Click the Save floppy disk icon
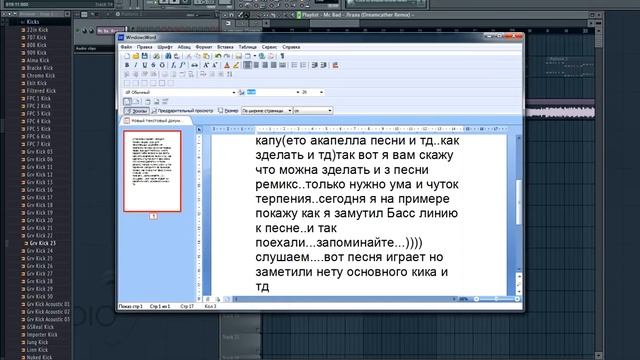Image resolution: width=640 pixels, height=360 pixels. pyautogui.click(x=144, y=56)
